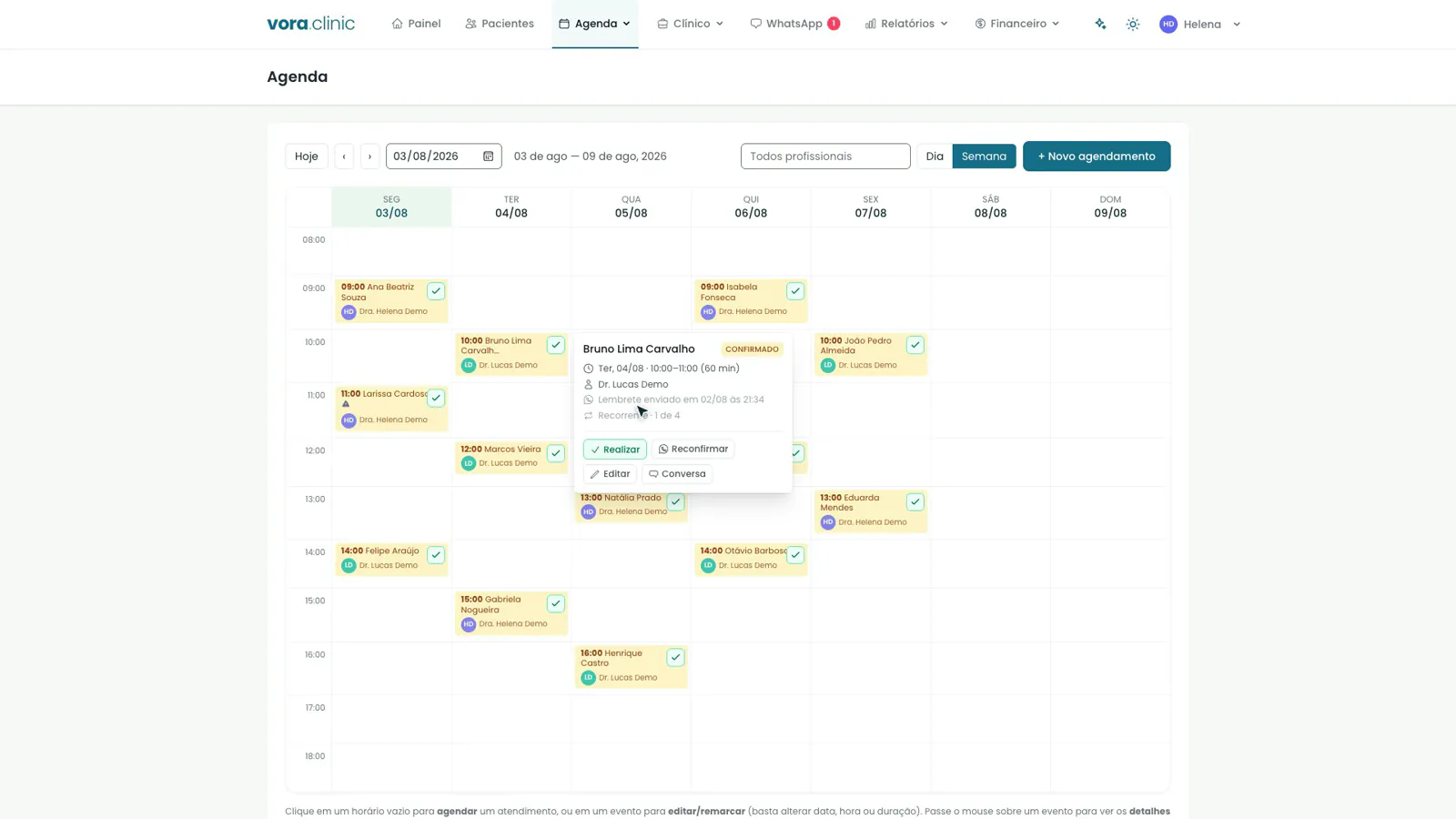Screen dimensions: 1456x819
Task: Switch to Dia view
Action: pyautogui.click(x=935, y=157)
